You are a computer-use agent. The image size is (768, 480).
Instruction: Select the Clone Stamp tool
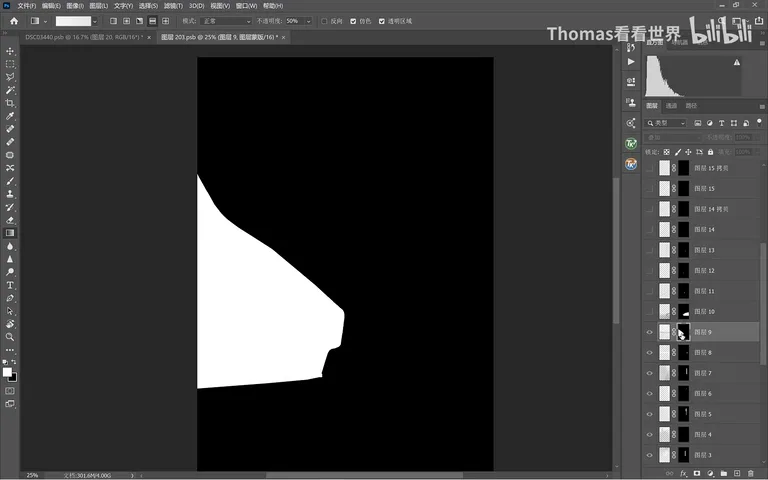(10, 194)
